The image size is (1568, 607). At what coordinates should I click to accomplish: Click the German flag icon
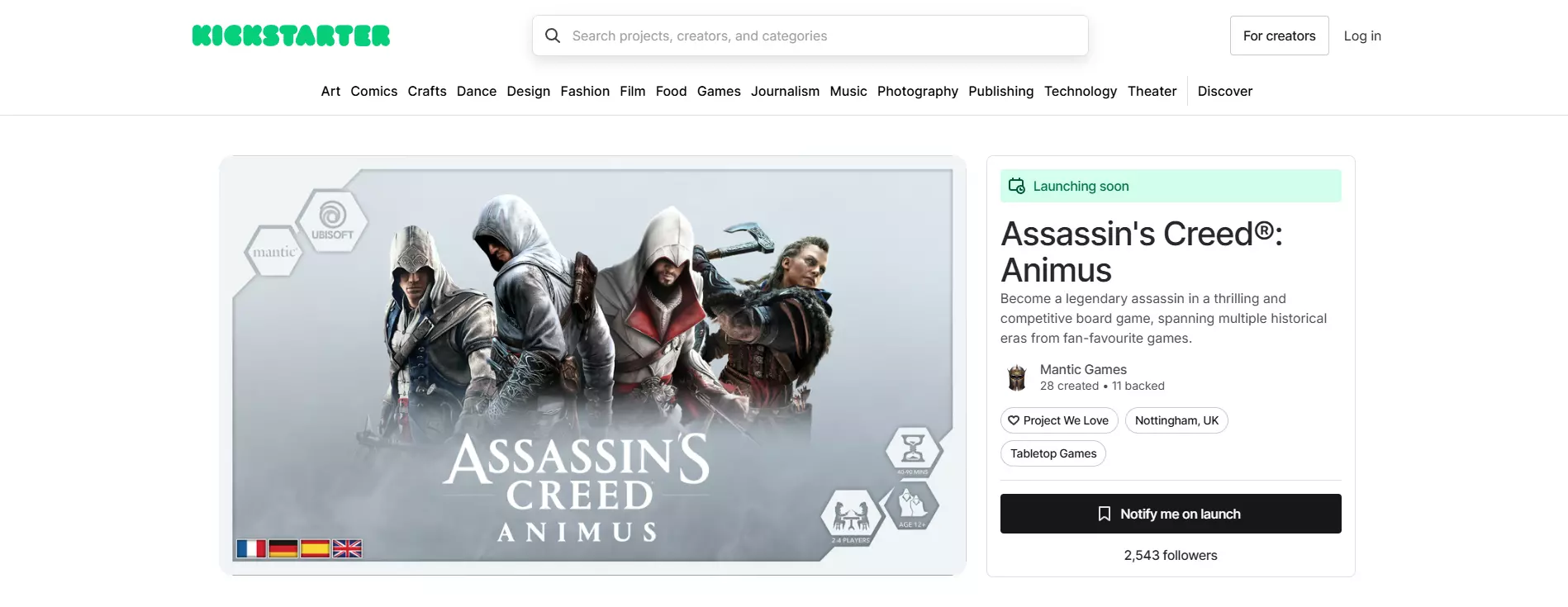coord(283,548)
